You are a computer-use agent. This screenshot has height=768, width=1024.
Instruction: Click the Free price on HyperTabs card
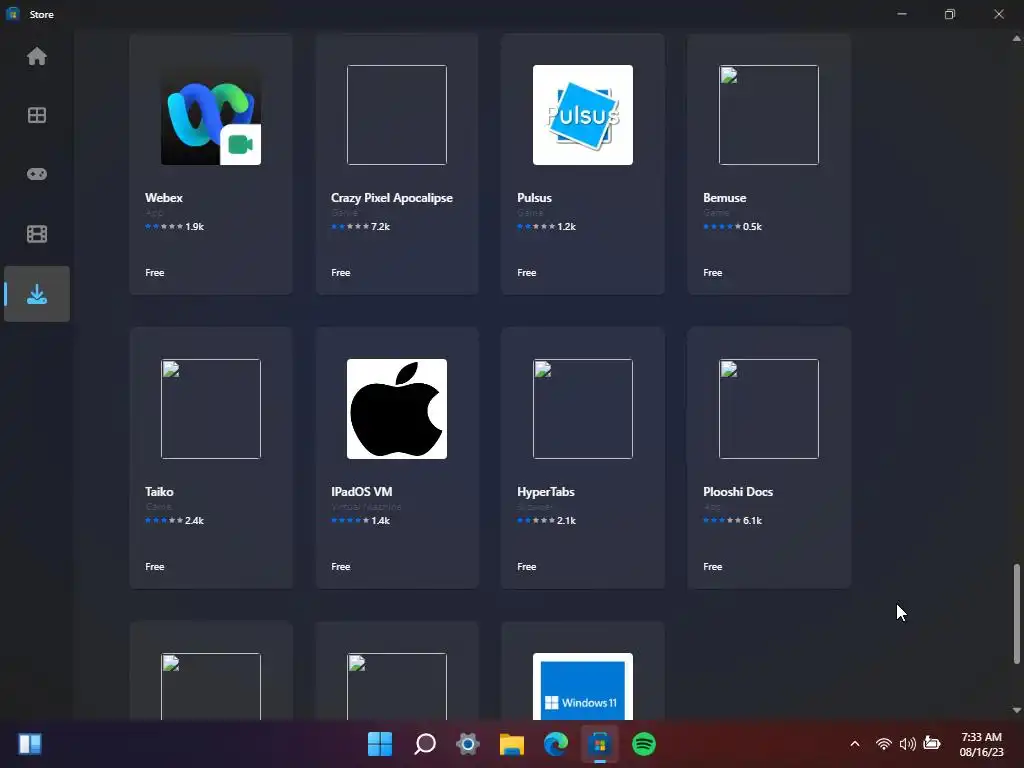click(x=526, y=567)
